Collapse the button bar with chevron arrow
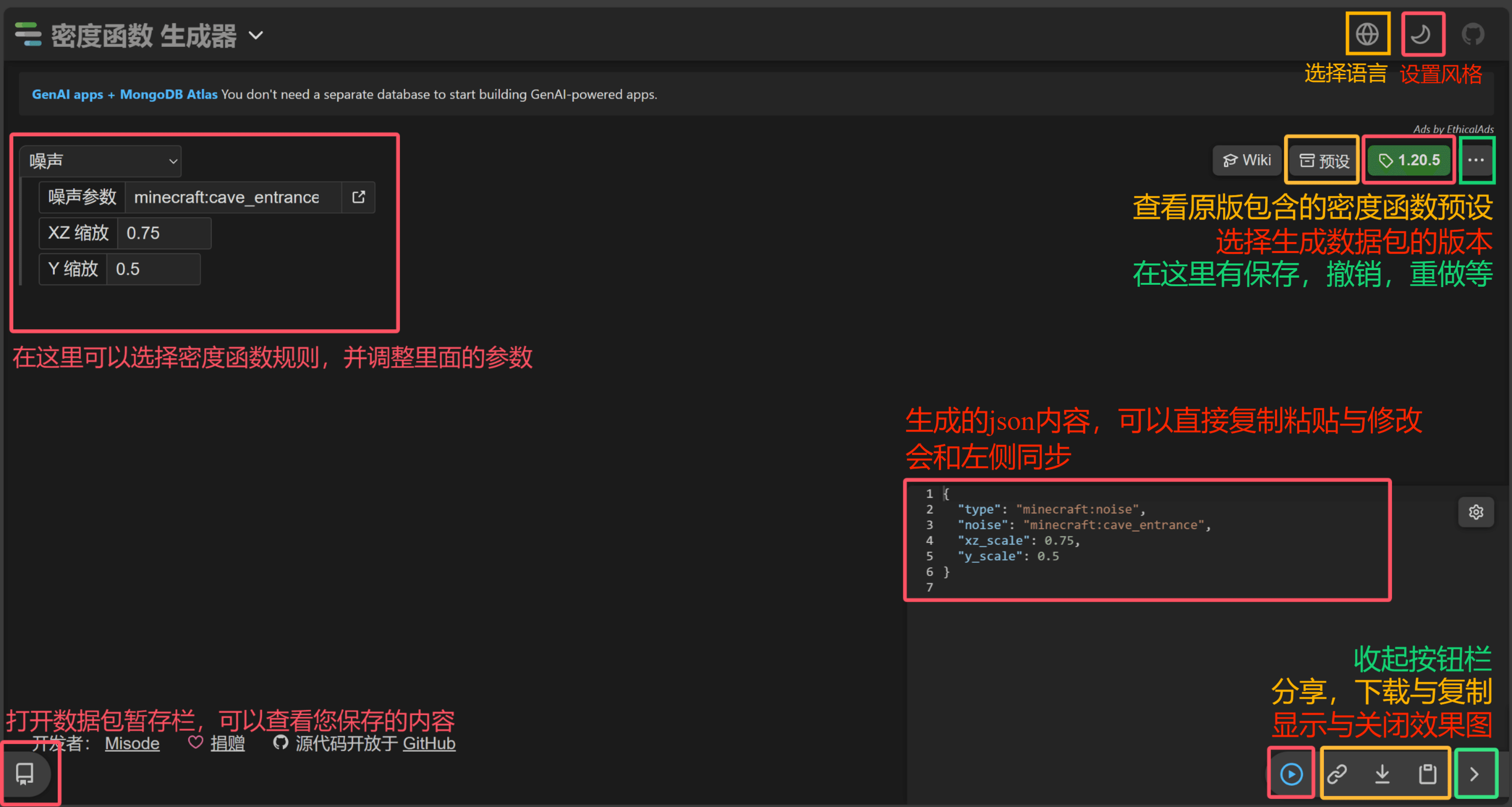 point(1475,774)
